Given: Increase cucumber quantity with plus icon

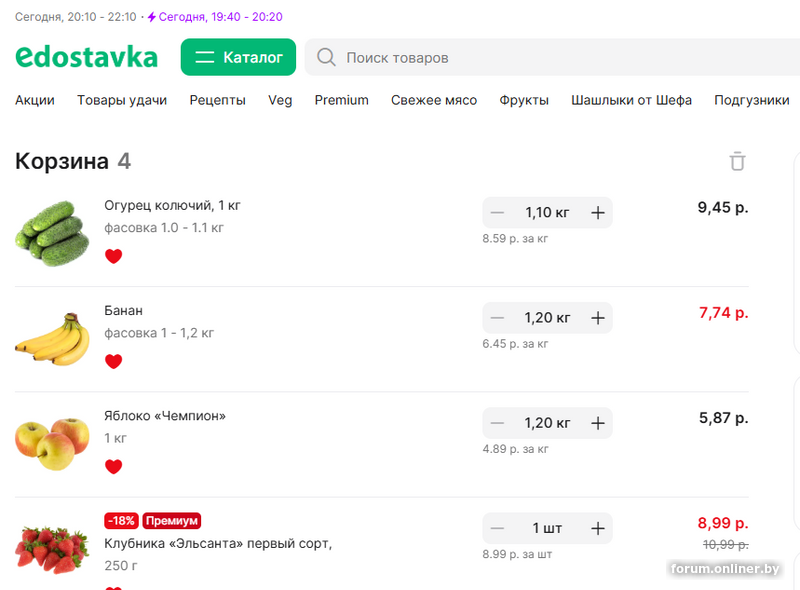Looking at the screenshot, I should pyautogui.click(x=598, y=212).
